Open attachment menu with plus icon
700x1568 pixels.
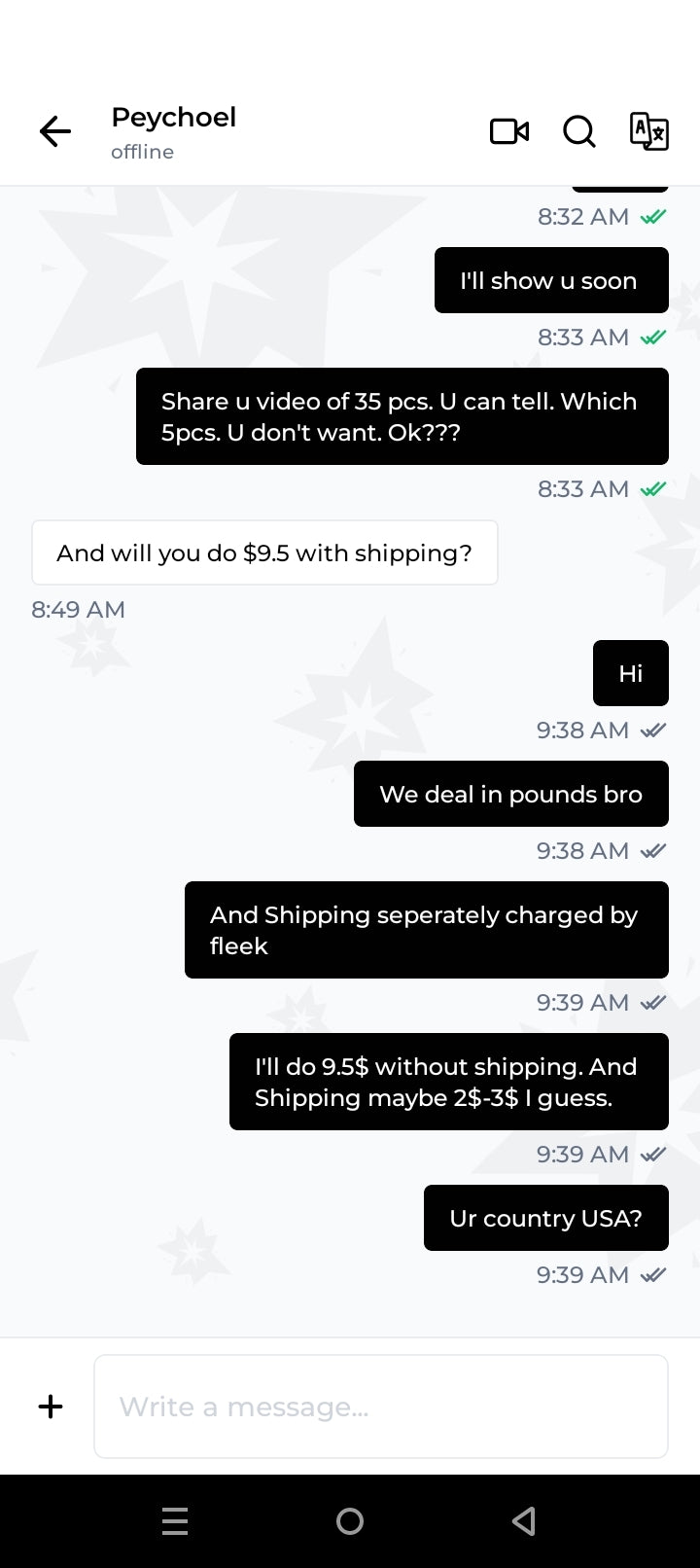(51, 1407)
